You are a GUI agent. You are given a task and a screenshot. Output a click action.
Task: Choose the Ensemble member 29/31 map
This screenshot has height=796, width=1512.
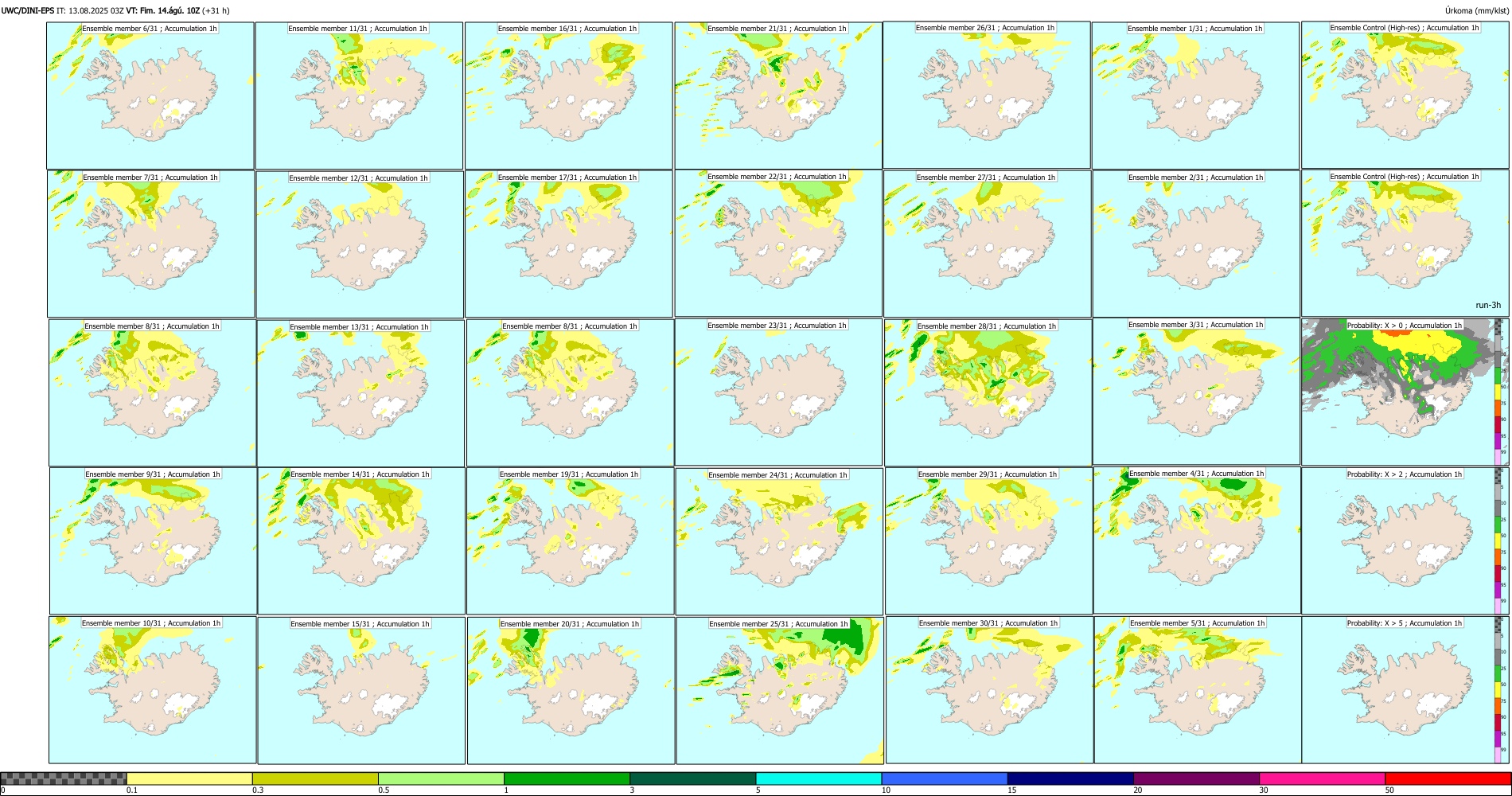point(988,541)
